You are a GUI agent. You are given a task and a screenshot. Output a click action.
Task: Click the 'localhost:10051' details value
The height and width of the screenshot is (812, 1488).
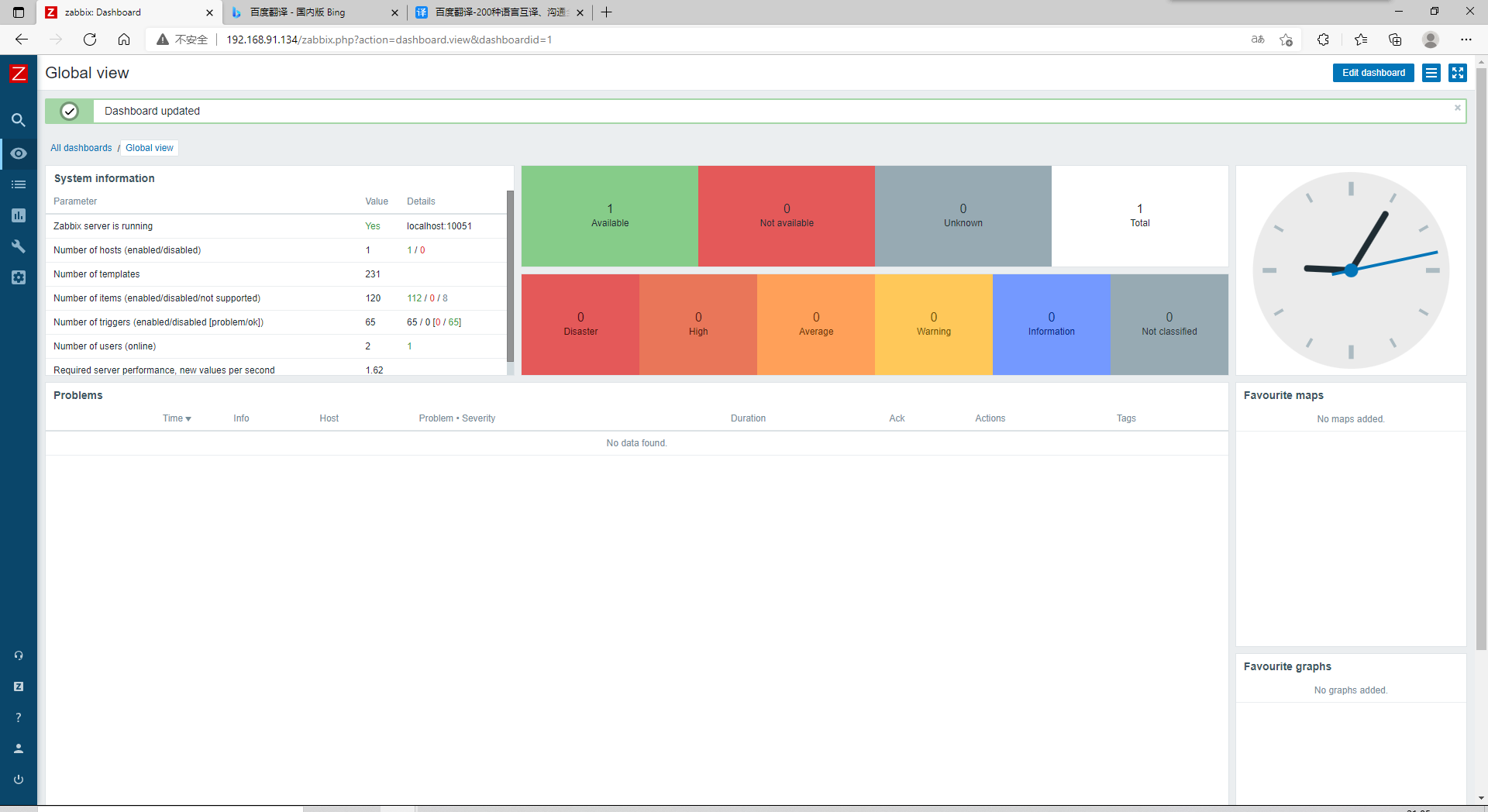coord(439,226)
